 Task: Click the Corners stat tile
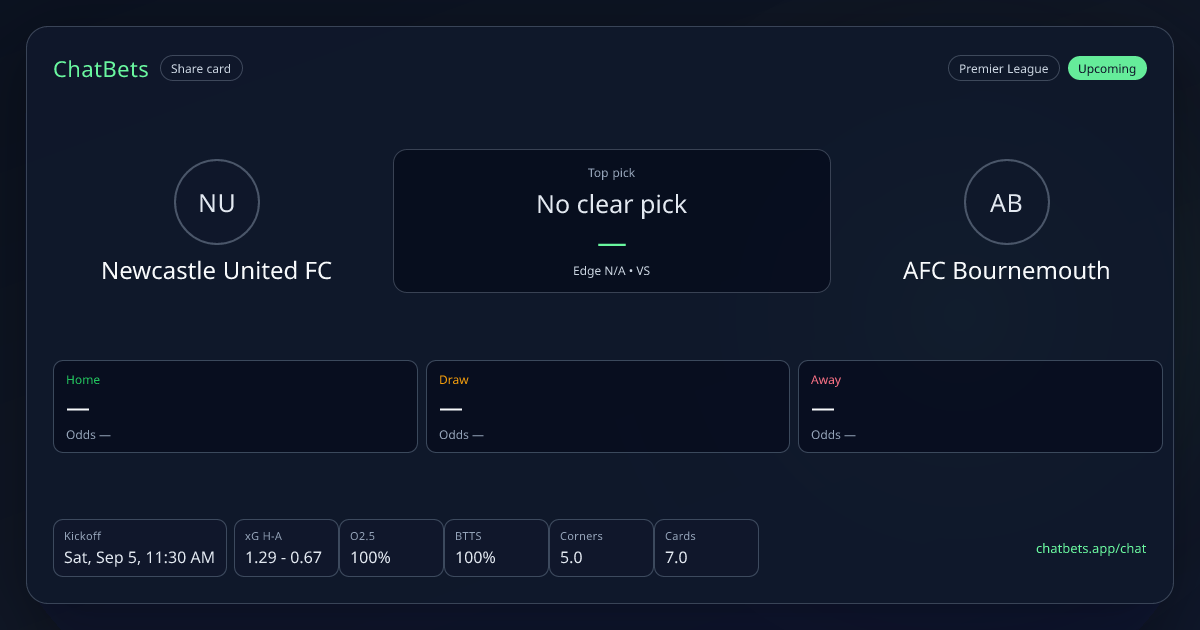601,548
